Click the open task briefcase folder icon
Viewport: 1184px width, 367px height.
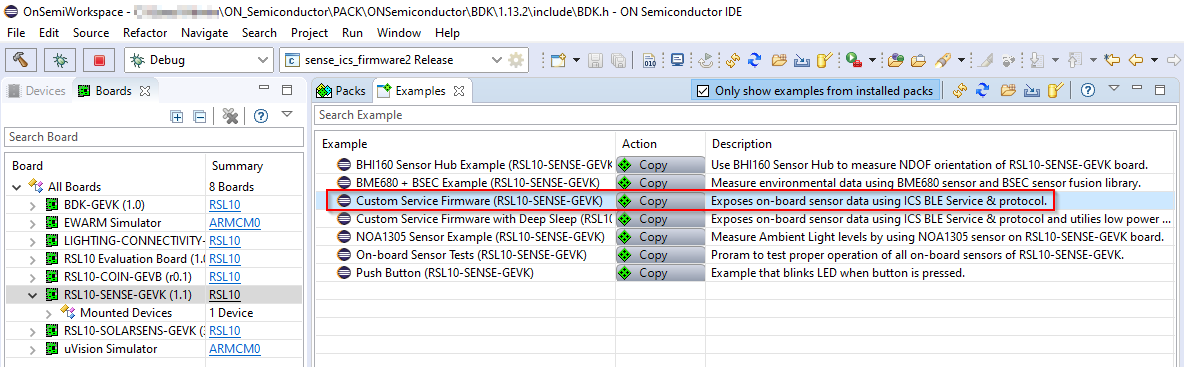click(919, 60)
